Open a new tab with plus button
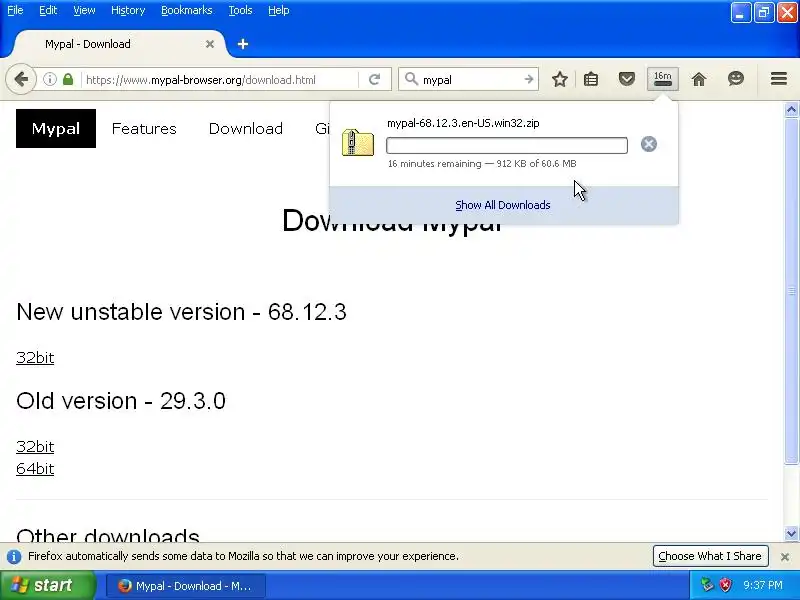The width and height of the screenshot is (800, 600). 243,44
